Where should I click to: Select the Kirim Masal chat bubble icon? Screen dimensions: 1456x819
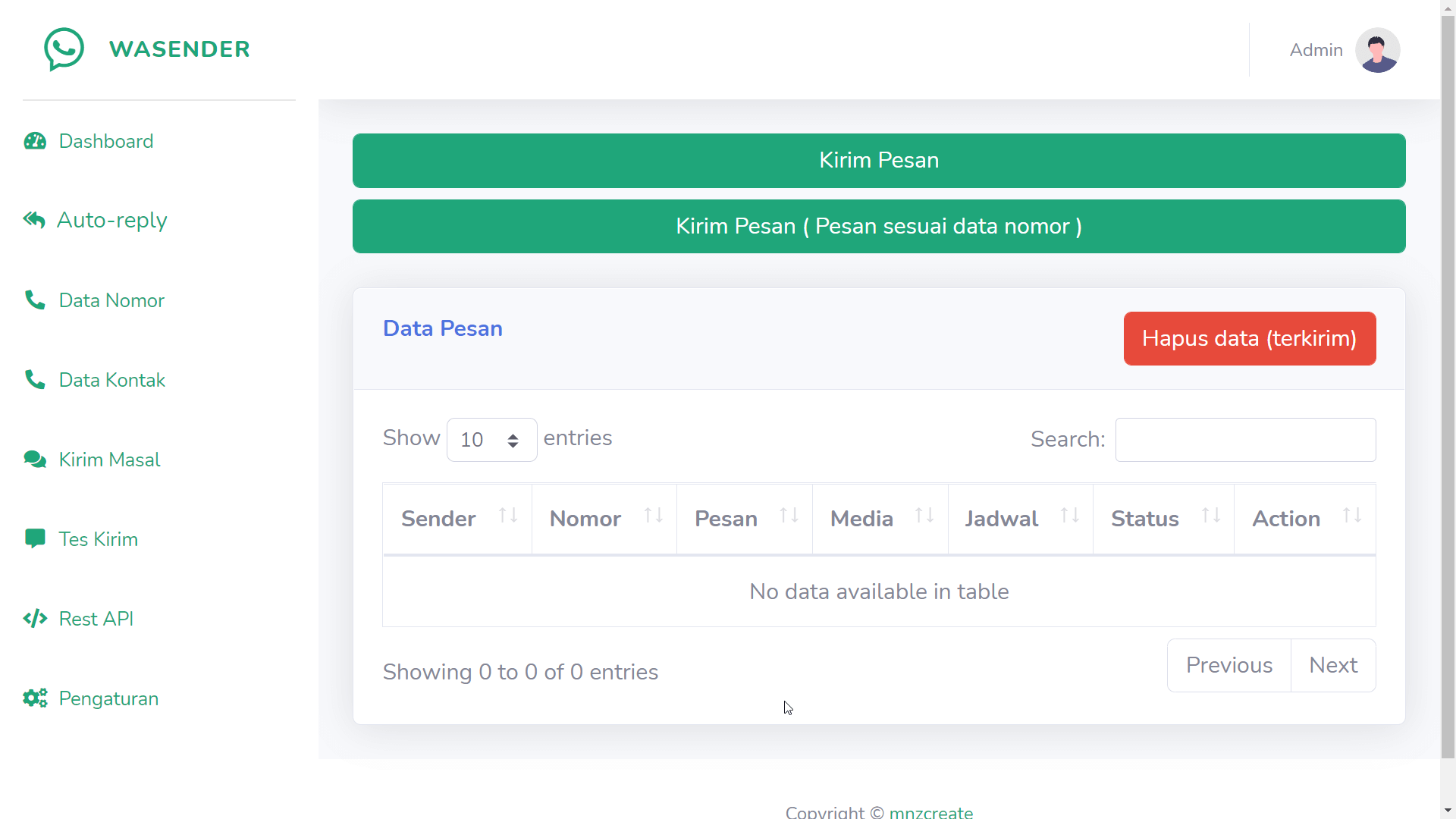[33, 460]
